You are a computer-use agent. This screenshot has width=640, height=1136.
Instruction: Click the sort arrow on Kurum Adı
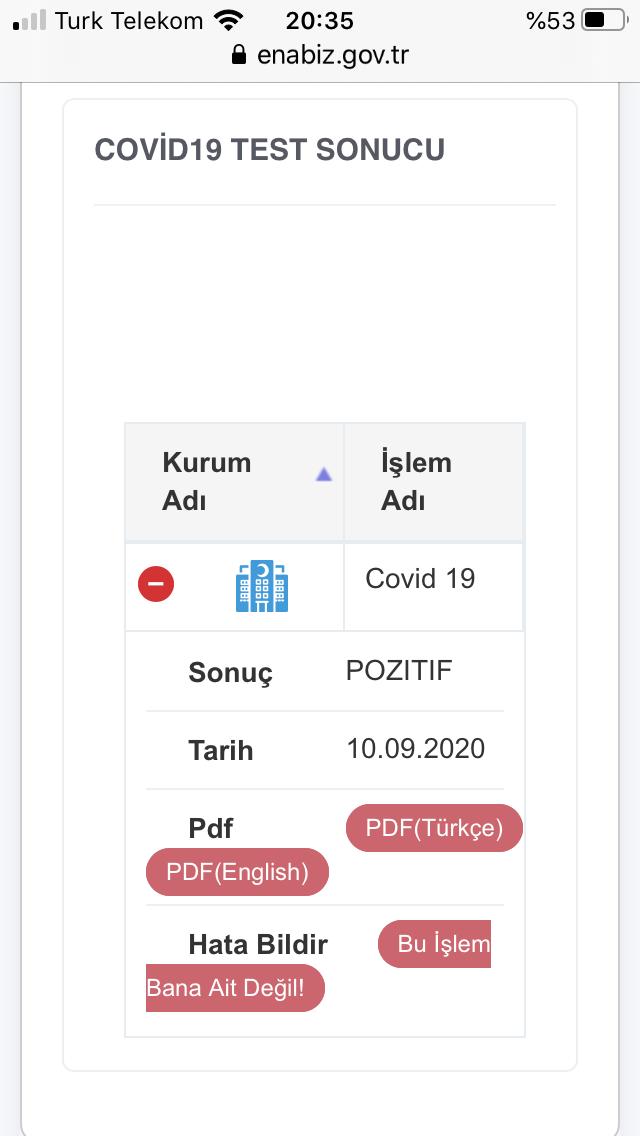tap(323, 475)
